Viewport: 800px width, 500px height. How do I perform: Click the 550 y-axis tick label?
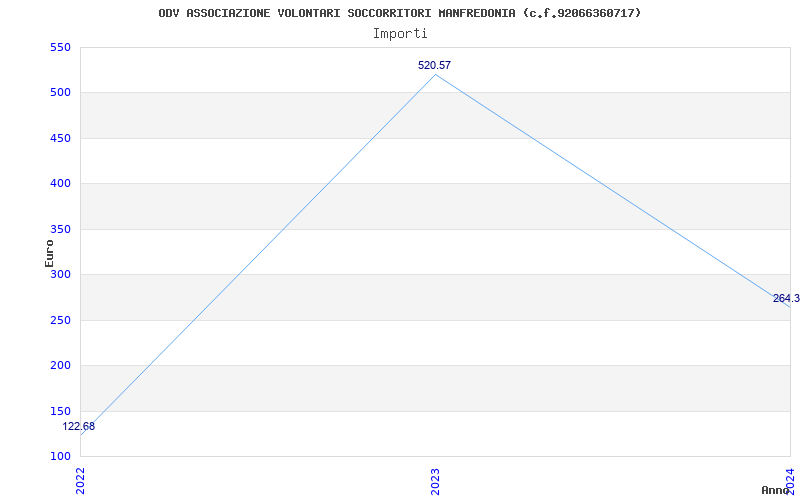(60, 47)
